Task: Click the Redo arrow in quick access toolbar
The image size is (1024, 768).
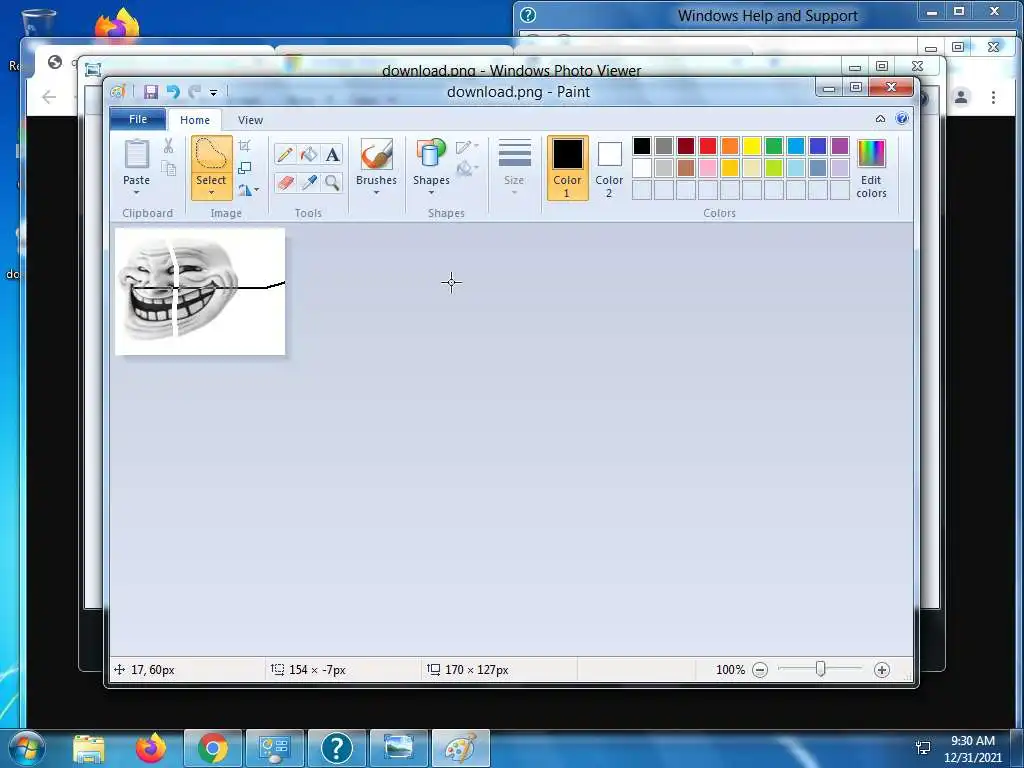Action: (x=194, y=92)
